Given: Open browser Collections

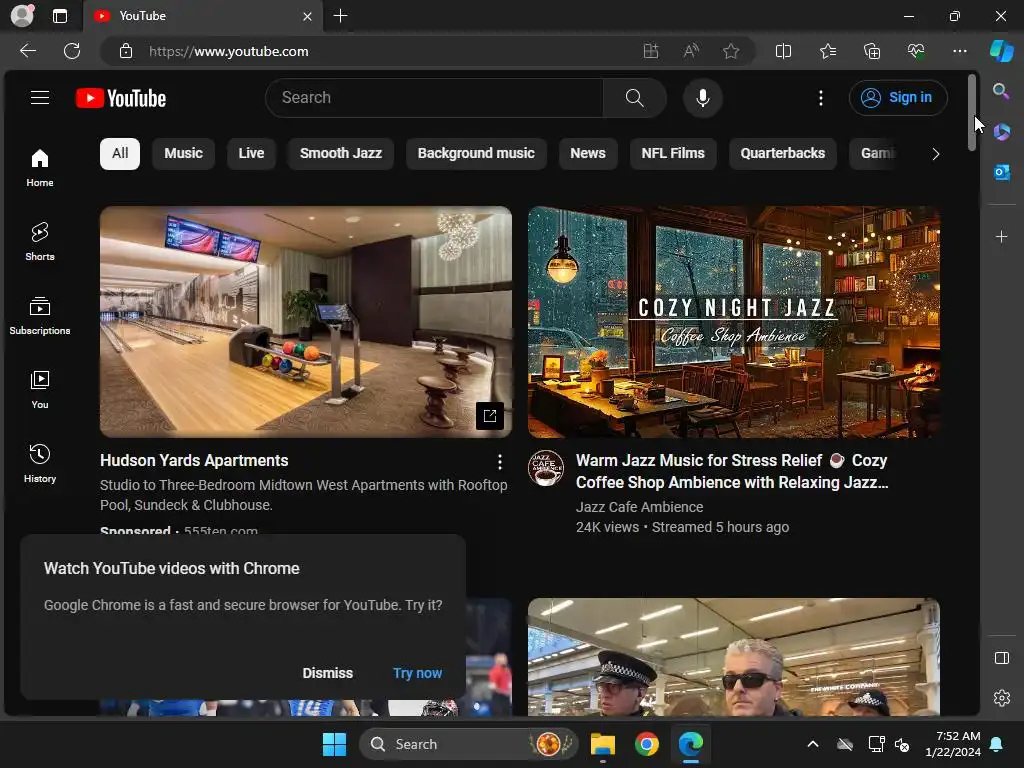Looking at the screenshot, I should (x=872, y=51).
